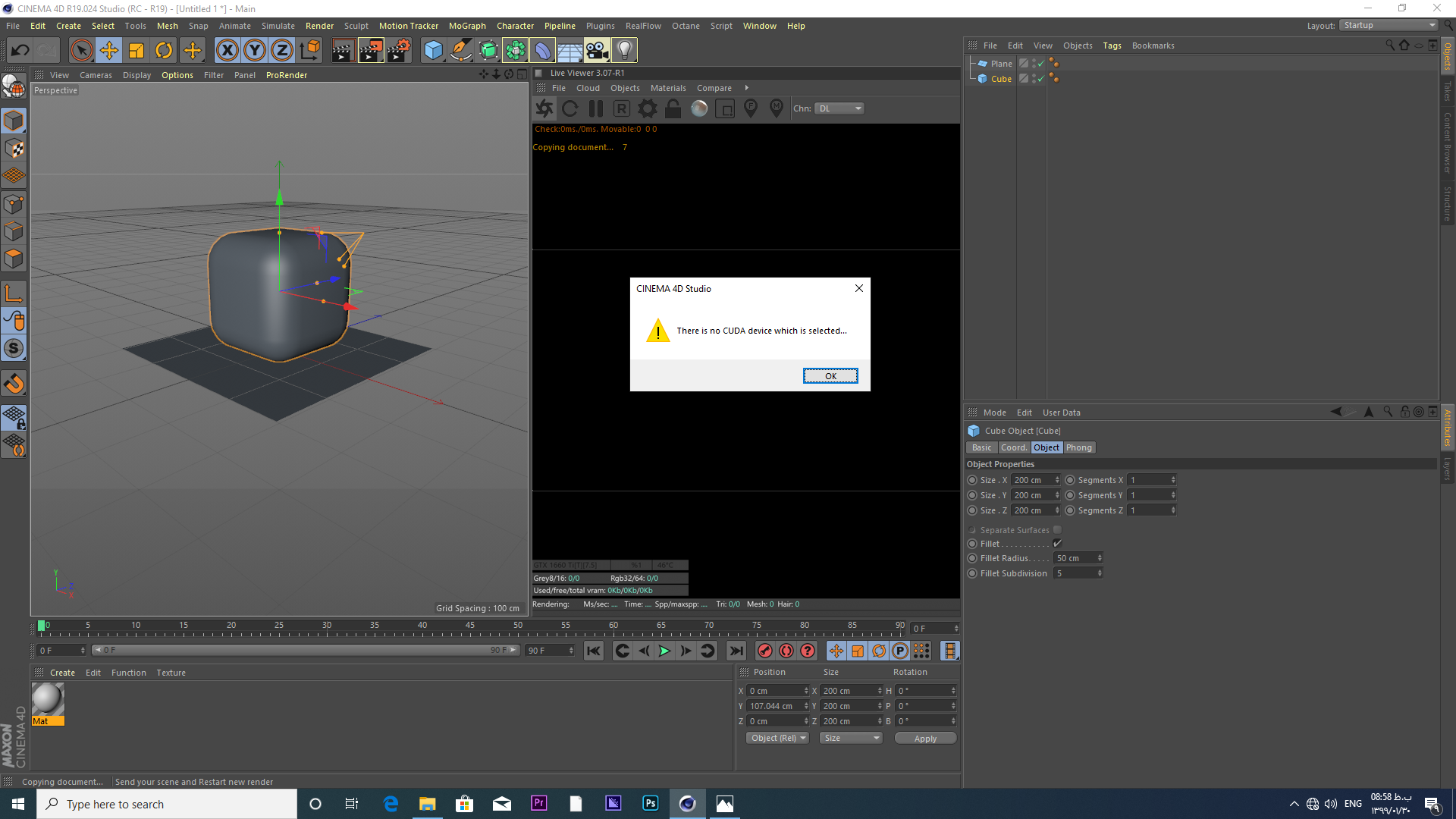This screenshot has width=1456, height=819.
Task: Select the Move tool in toolbar
Action: (108, 49)
